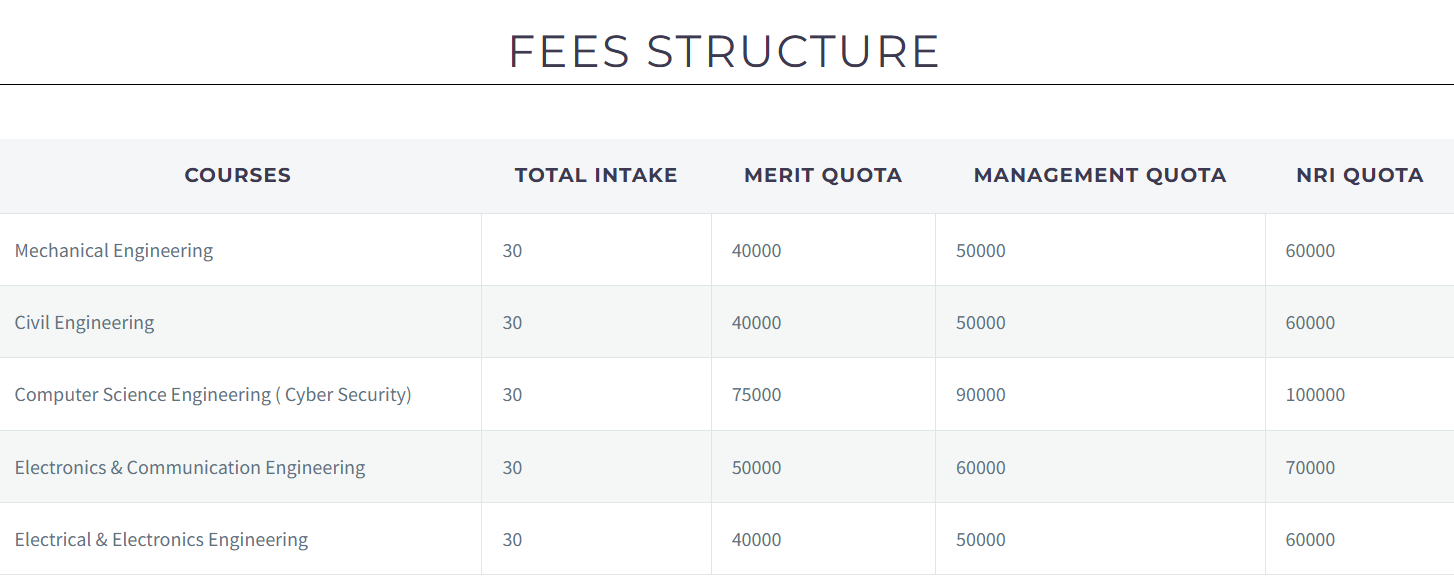The image size is (1454, 579).
Task: Click the Civil Engineering course row
Action: [x=85, y=323]
